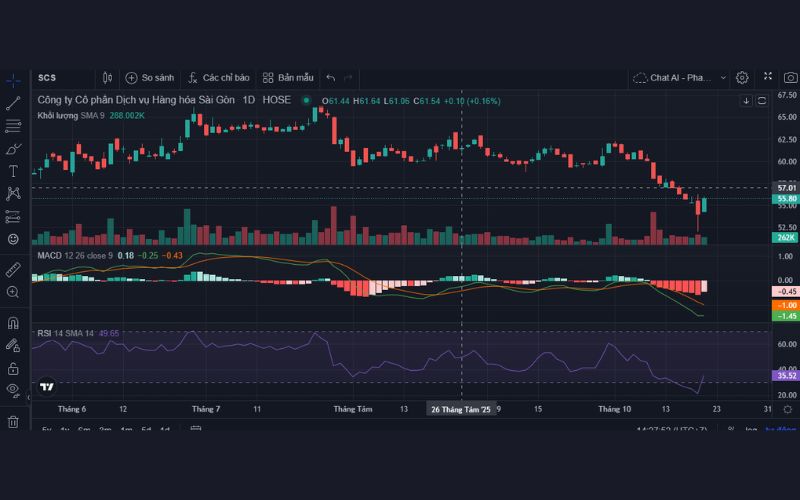Screen dimensions: 800x500
Task: Open chart settings gear icon
Action: coord(742,77)
